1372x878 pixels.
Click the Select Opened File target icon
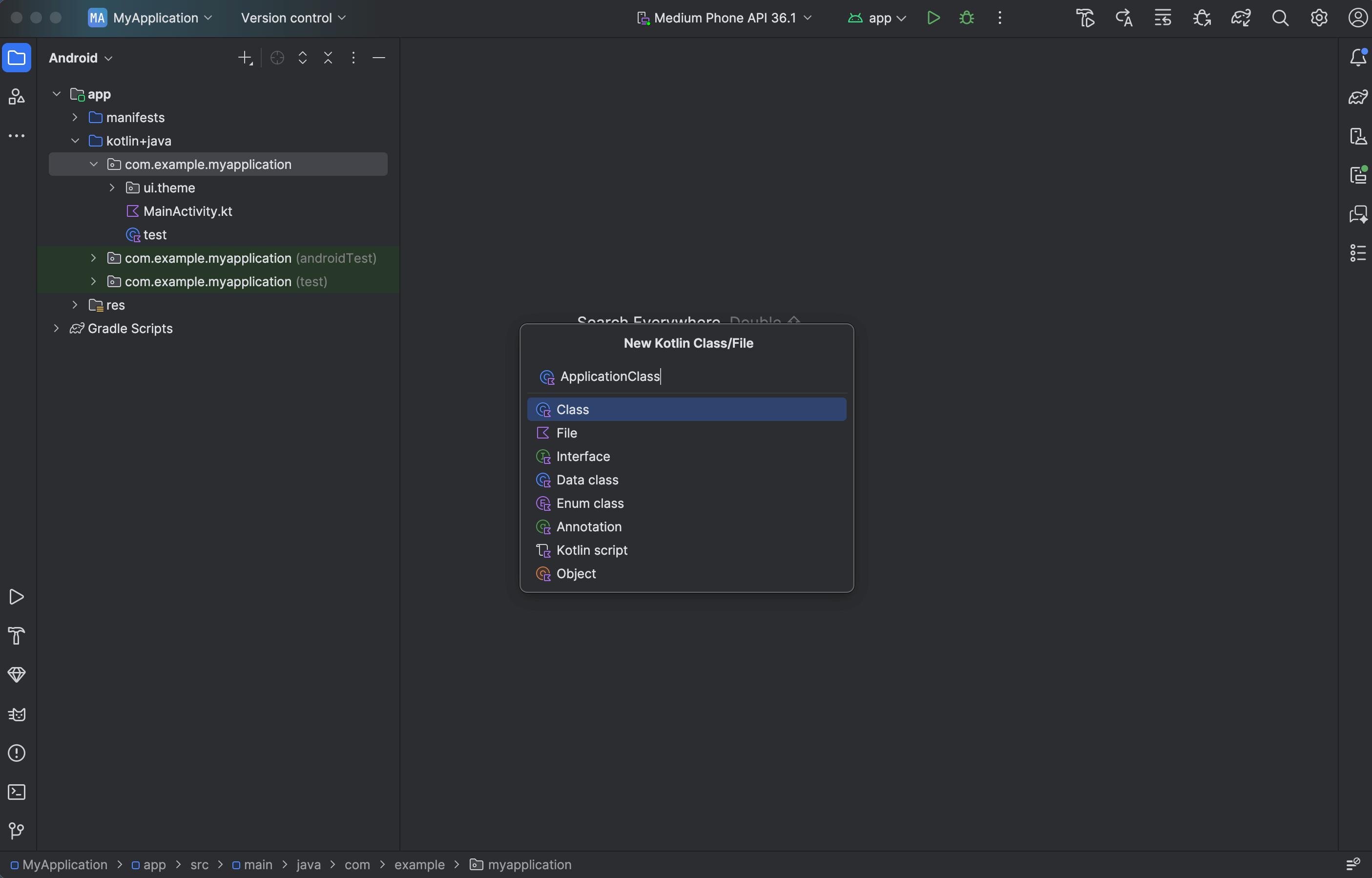[x=278, y=58]
